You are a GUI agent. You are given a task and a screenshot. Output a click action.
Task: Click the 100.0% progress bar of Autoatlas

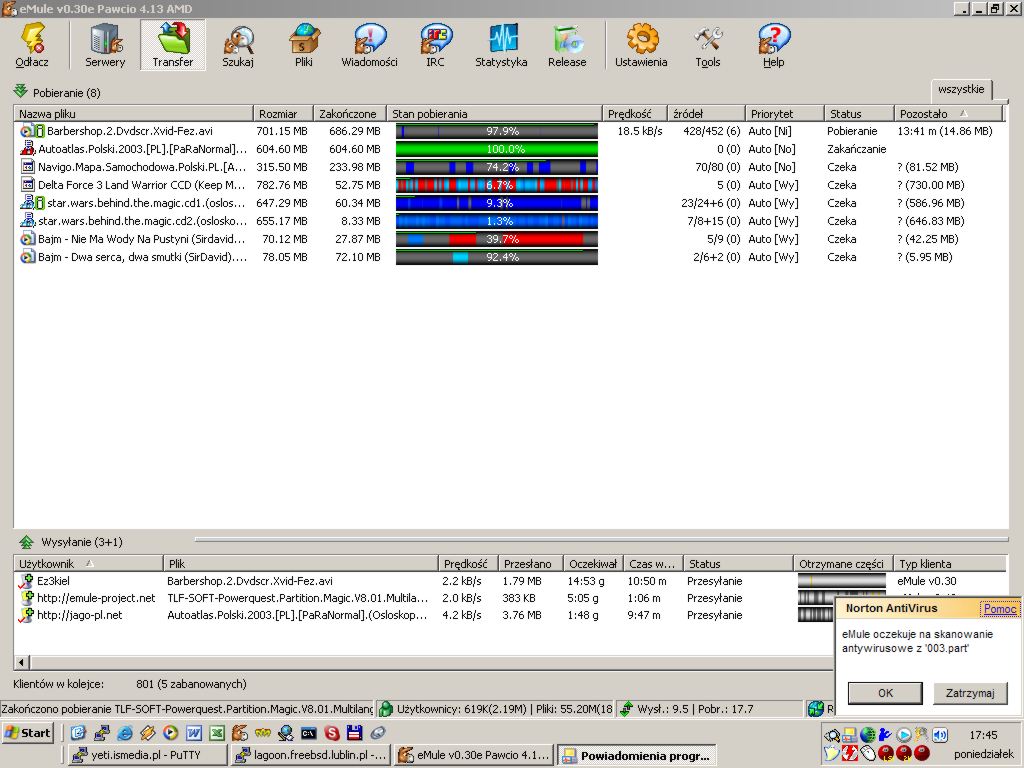[x=496, y=149]
